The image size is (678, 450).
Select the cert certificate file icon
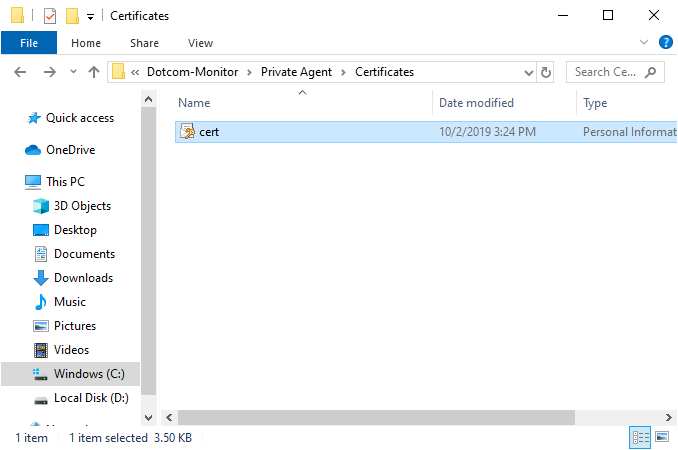[187, 131]
